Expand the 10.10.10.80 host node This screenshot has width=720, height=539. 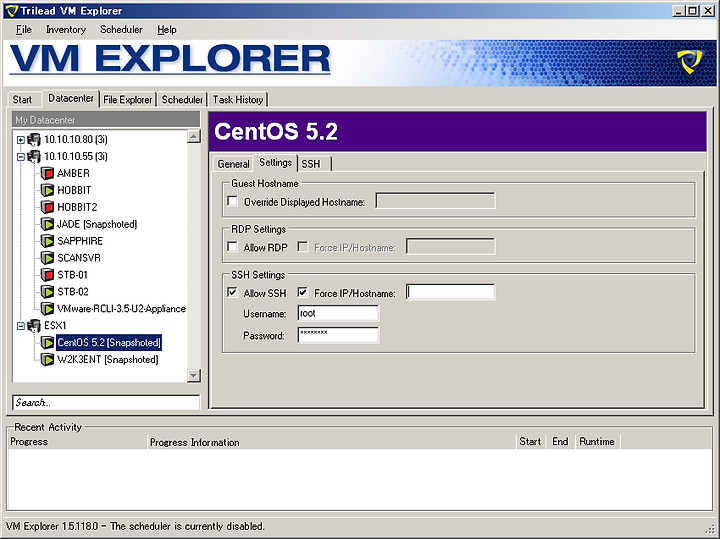(x=21, y=140)
